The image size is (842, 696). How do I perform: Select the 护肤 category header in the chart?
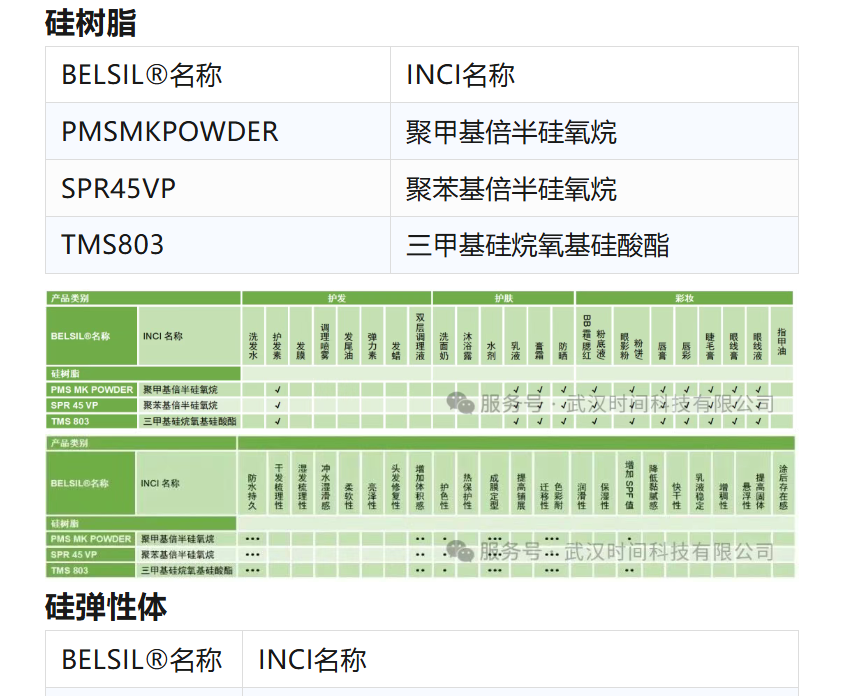[503, 298]
